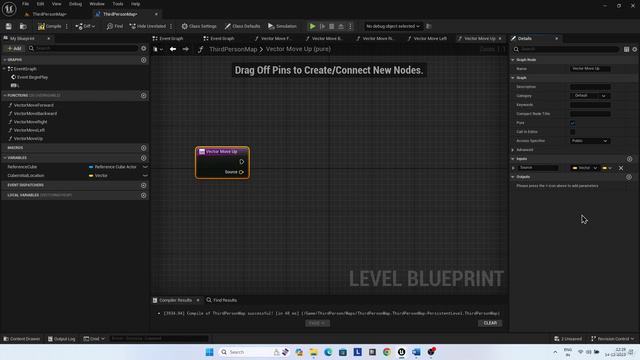Open the Edit menu
640x360 pixels.
pyautogui.click(x=40, y=4)
